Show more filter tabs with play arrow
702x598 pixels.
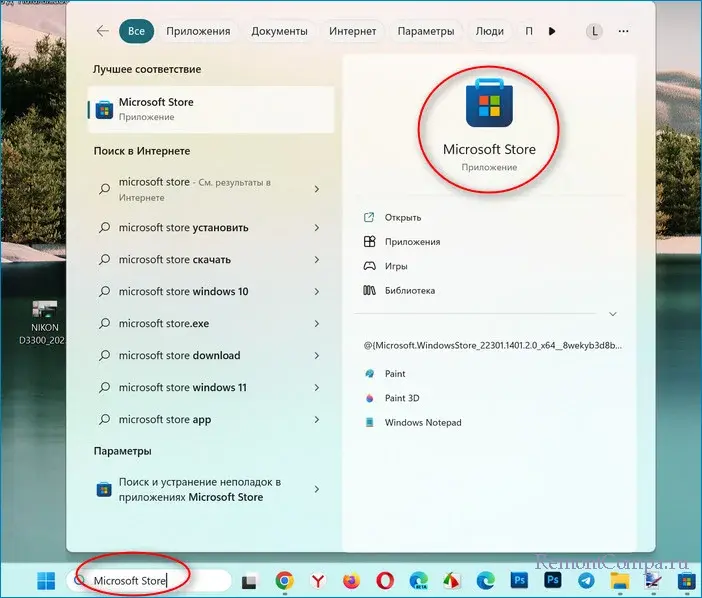[x=552, y=31]
